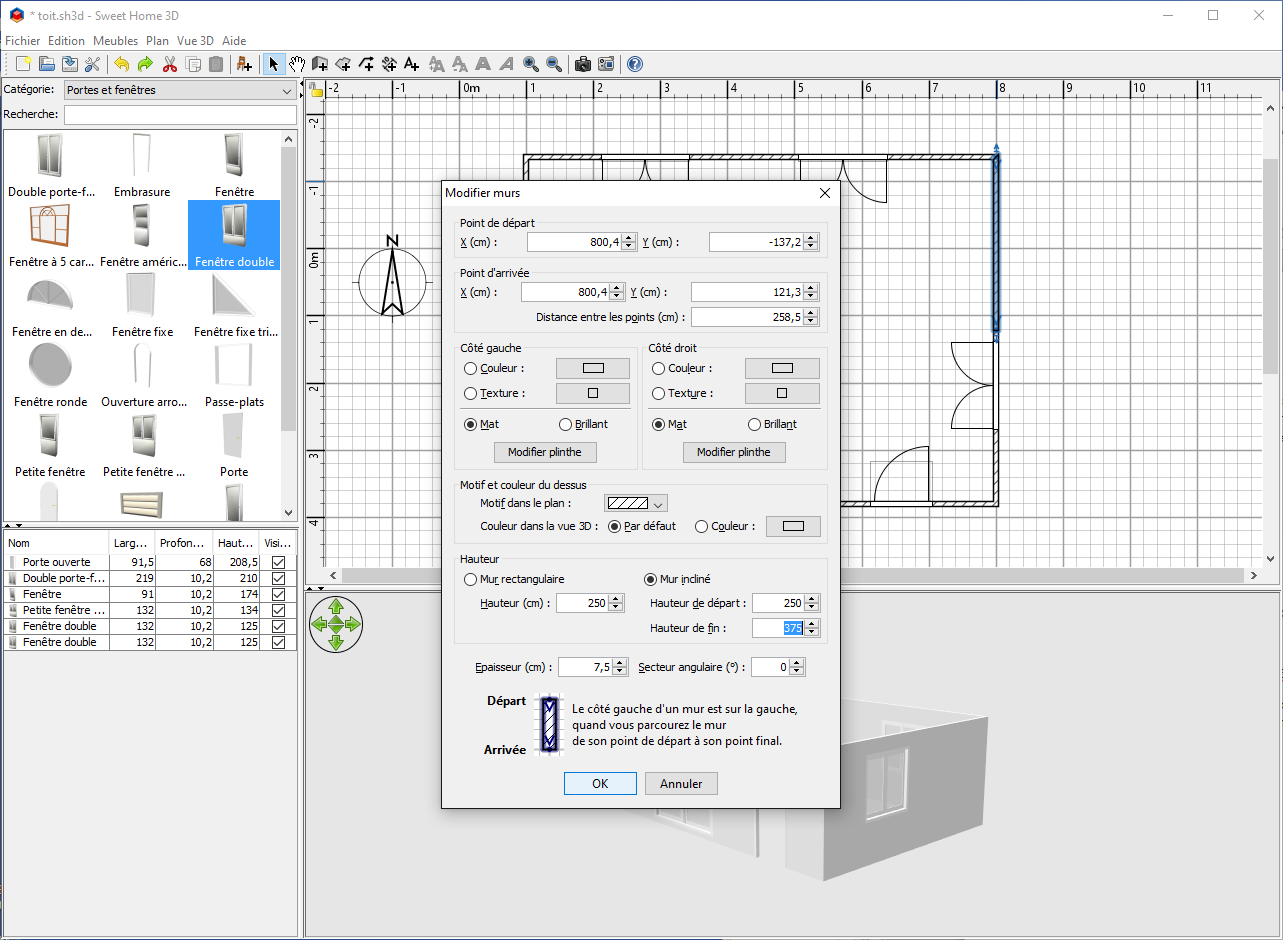Click the Recherche search field
This screenshot has width=1283, height=940.
click(180, 115)
